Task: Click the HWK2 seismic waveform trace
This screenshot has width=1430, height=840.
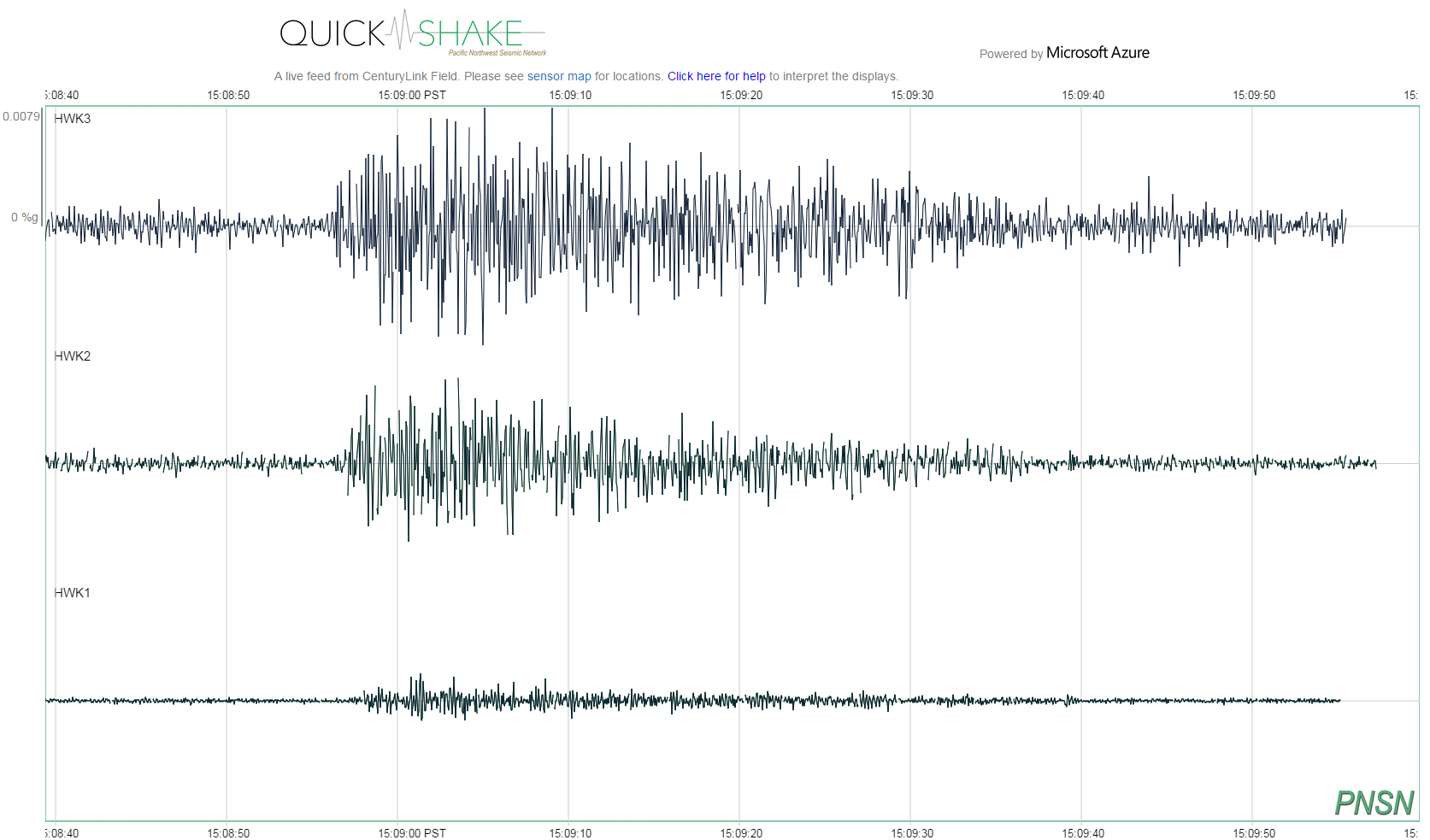Action: point(710,462)
